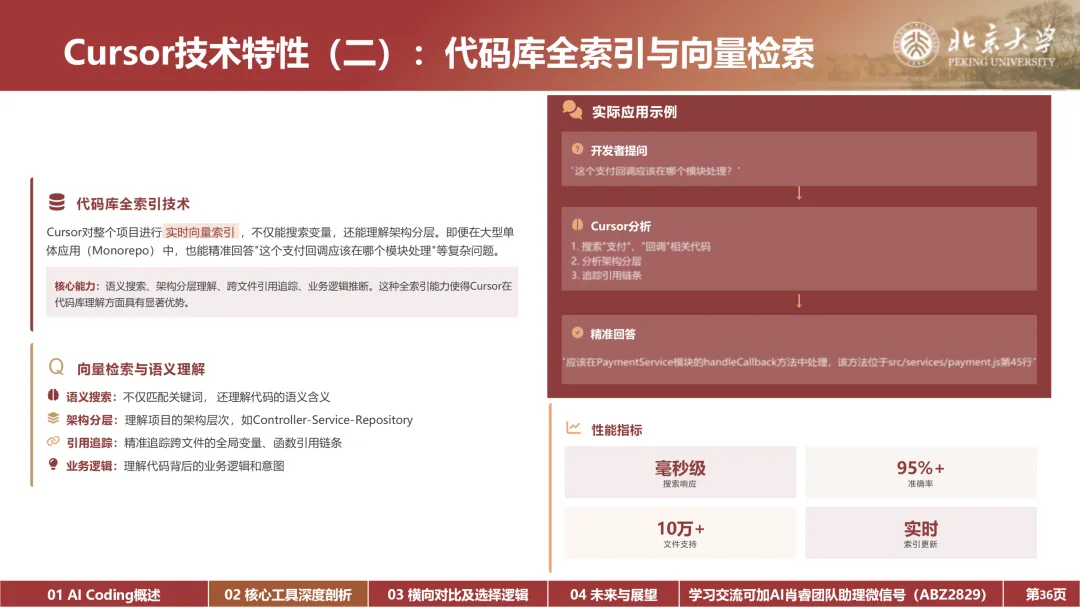The image size is (1080, 608).
Task: Click the question mark icon beside 开发者提问
Action: [x=577, y=149]
